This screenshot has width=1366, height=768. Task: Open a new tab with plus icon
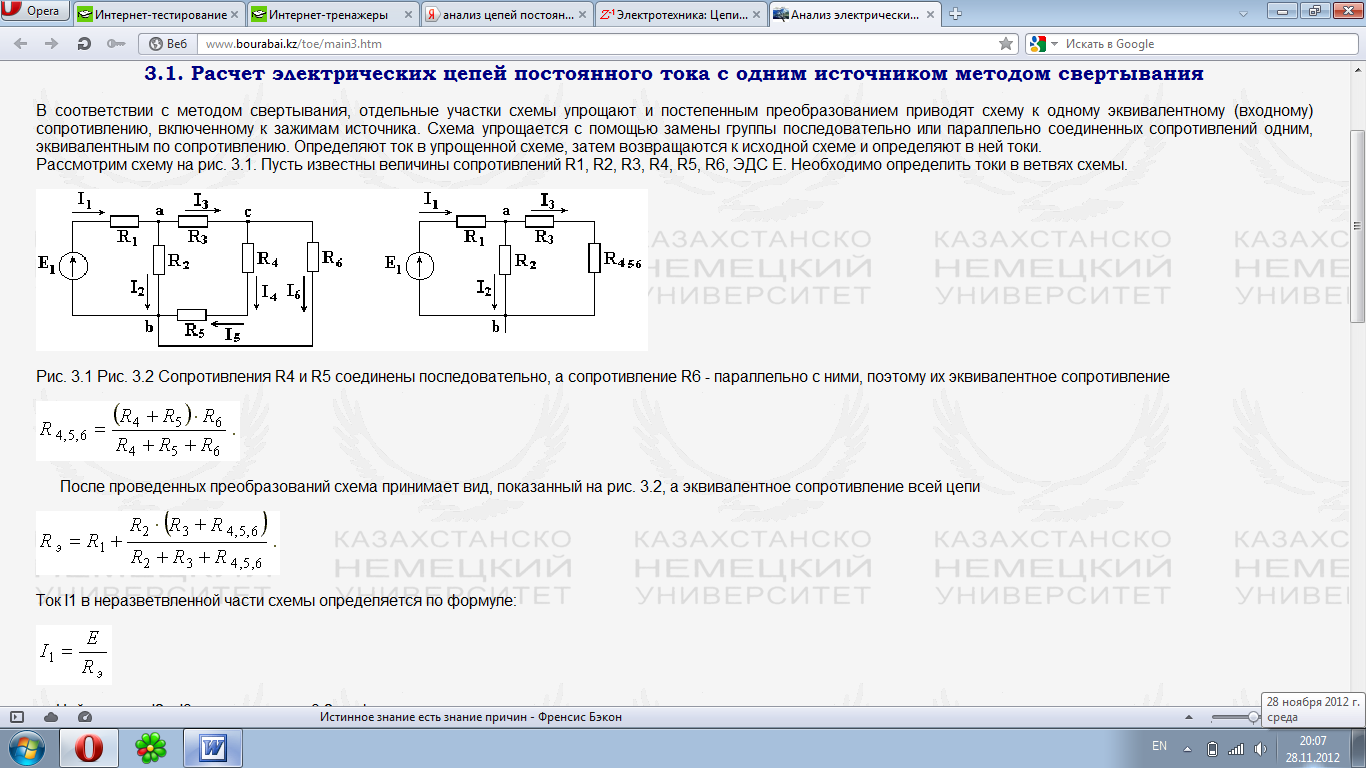tap(955, 14)
